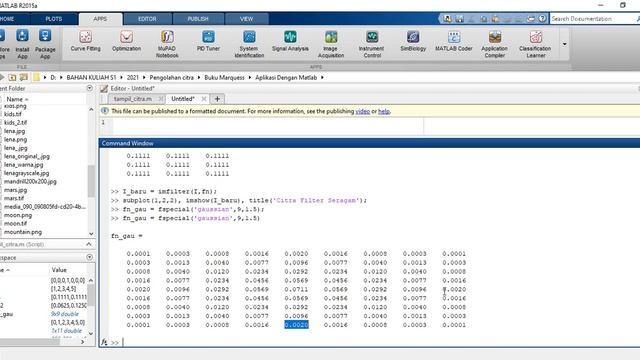
Task: Select lena.jpg in Current Folder
Action: click(x=15, y=131)
